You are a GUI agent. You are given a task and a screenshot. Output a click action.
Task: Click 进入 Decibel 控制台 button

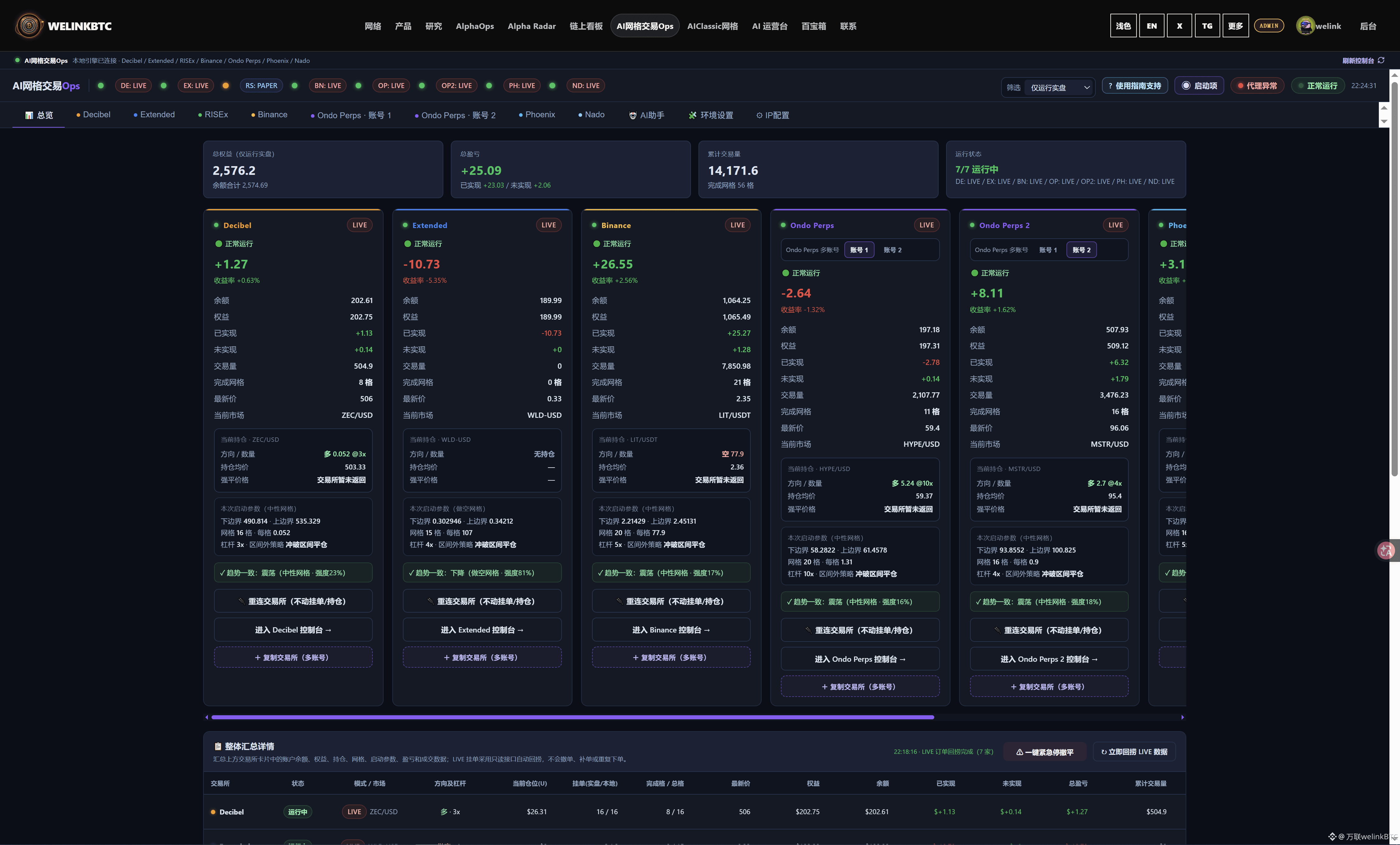coord(293,630)
